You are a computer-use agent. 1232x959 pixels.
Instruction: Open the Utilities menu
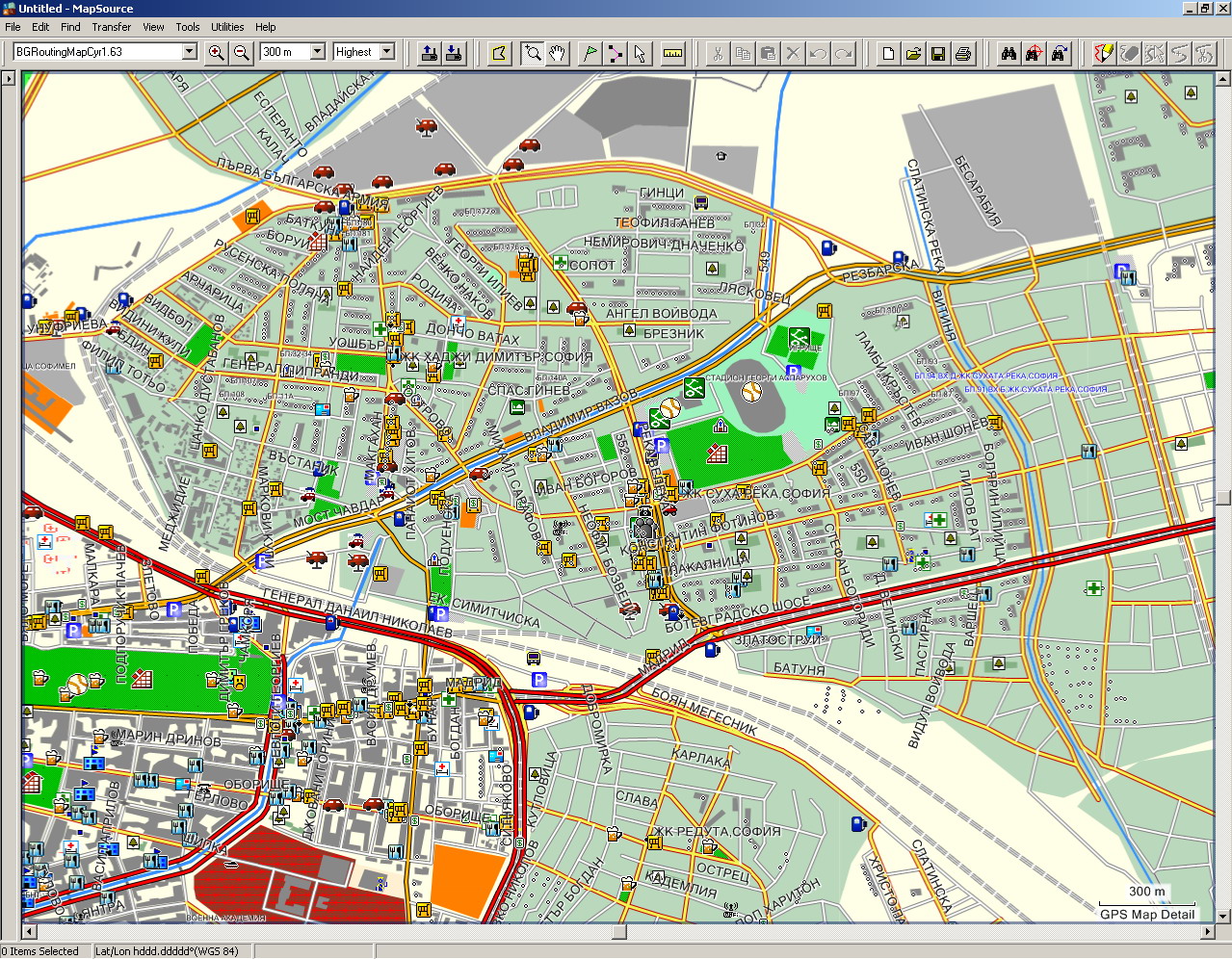[227, 27]
